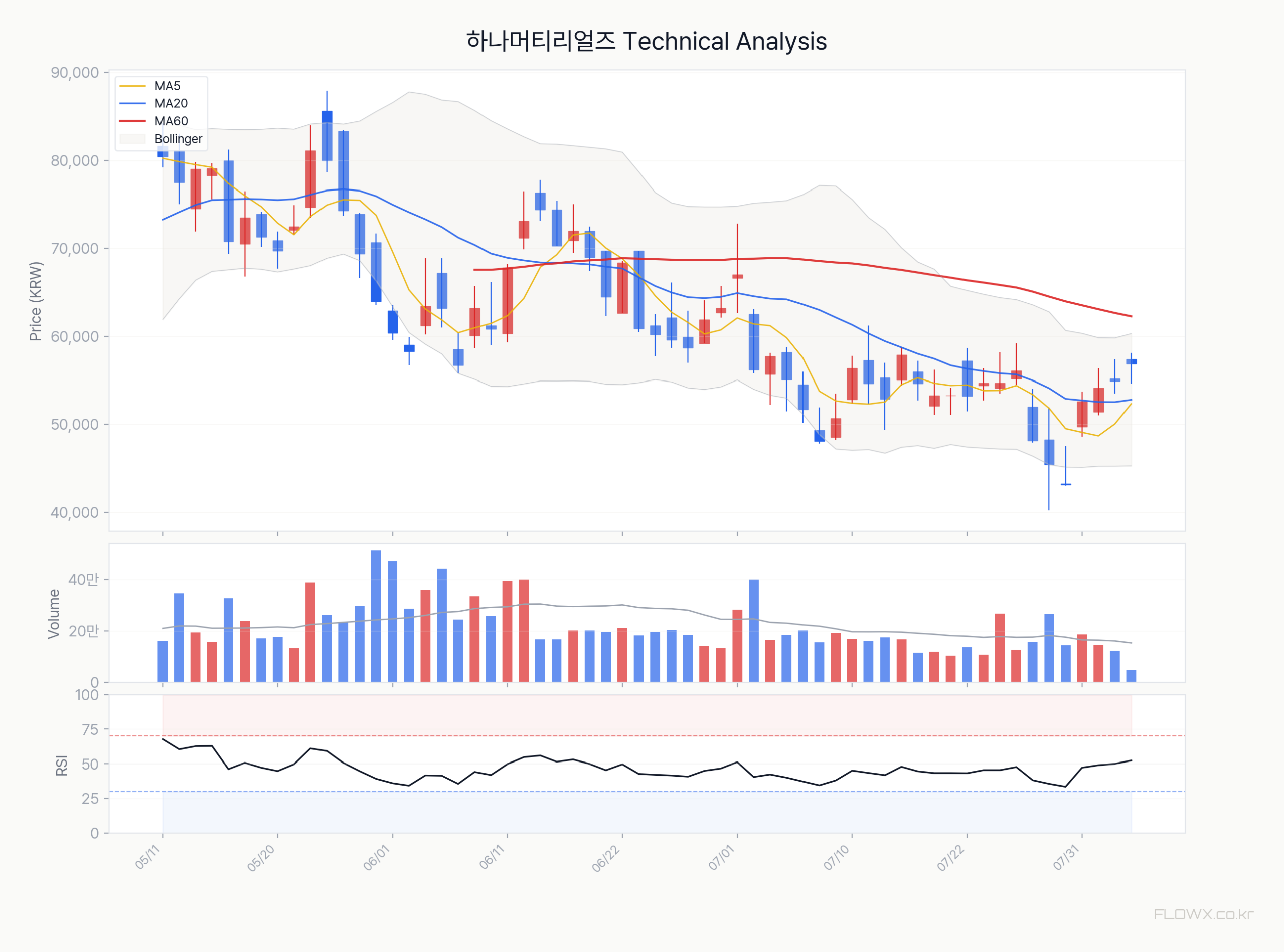Click the 40,000 price tick label
This screenshot has height=952, width=1284.
[x=74, y=513]
